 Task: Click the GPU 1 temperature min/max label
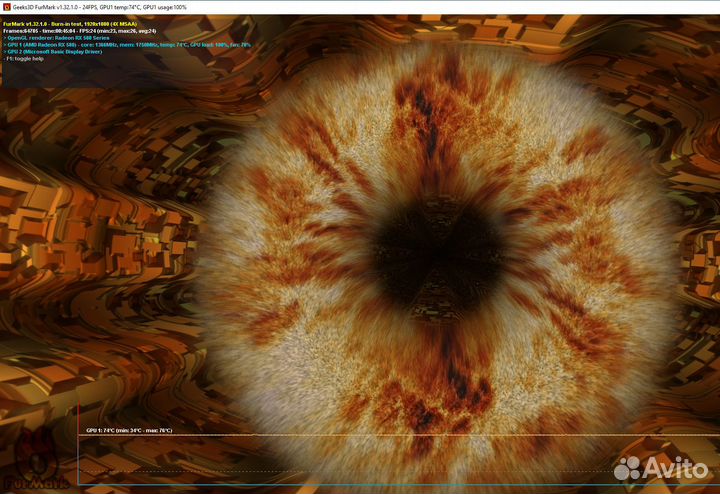coord(129,430)
